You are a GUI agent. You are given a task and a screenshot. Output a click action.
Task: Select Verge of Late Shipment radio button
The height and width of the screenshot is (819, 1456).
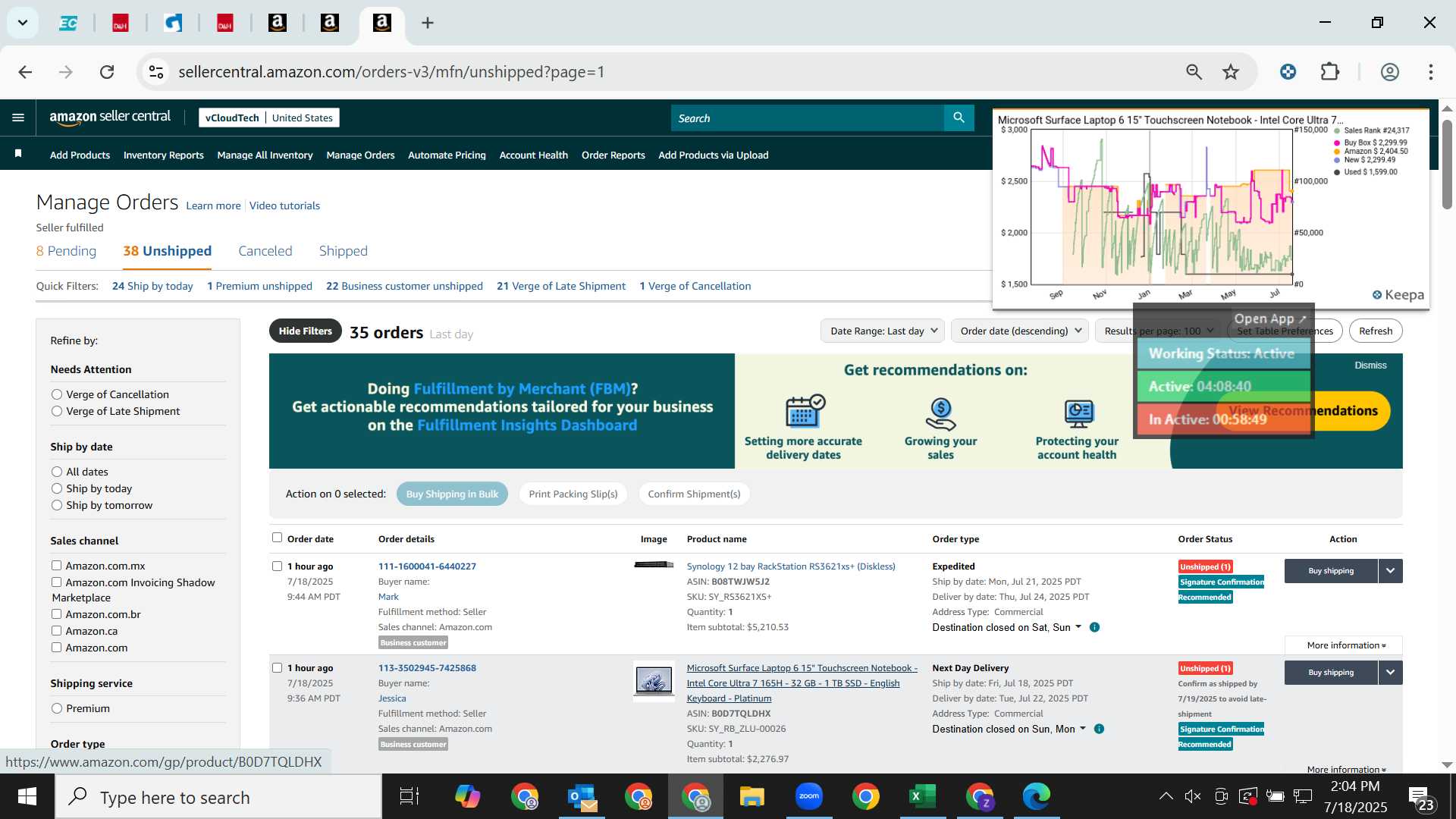click(x=57, y=411)
